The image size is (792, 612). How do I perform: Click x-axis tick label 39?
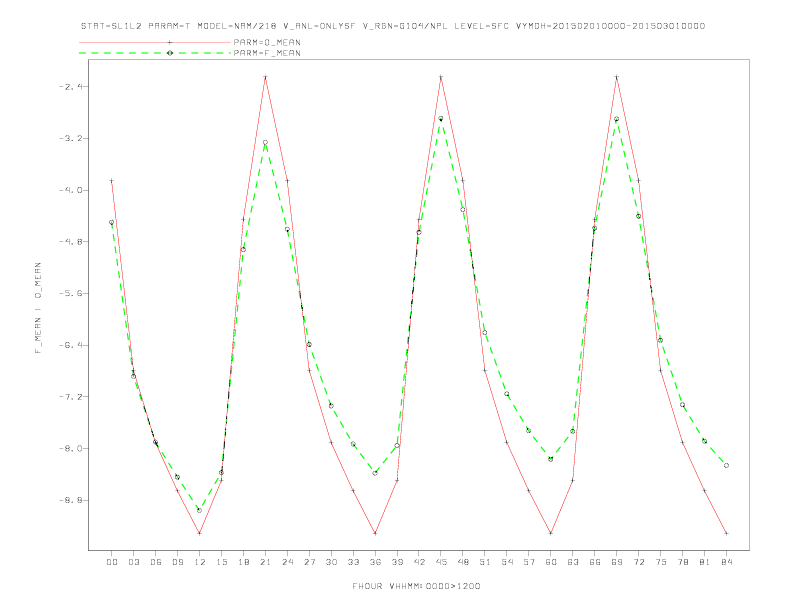coord(397,562)
